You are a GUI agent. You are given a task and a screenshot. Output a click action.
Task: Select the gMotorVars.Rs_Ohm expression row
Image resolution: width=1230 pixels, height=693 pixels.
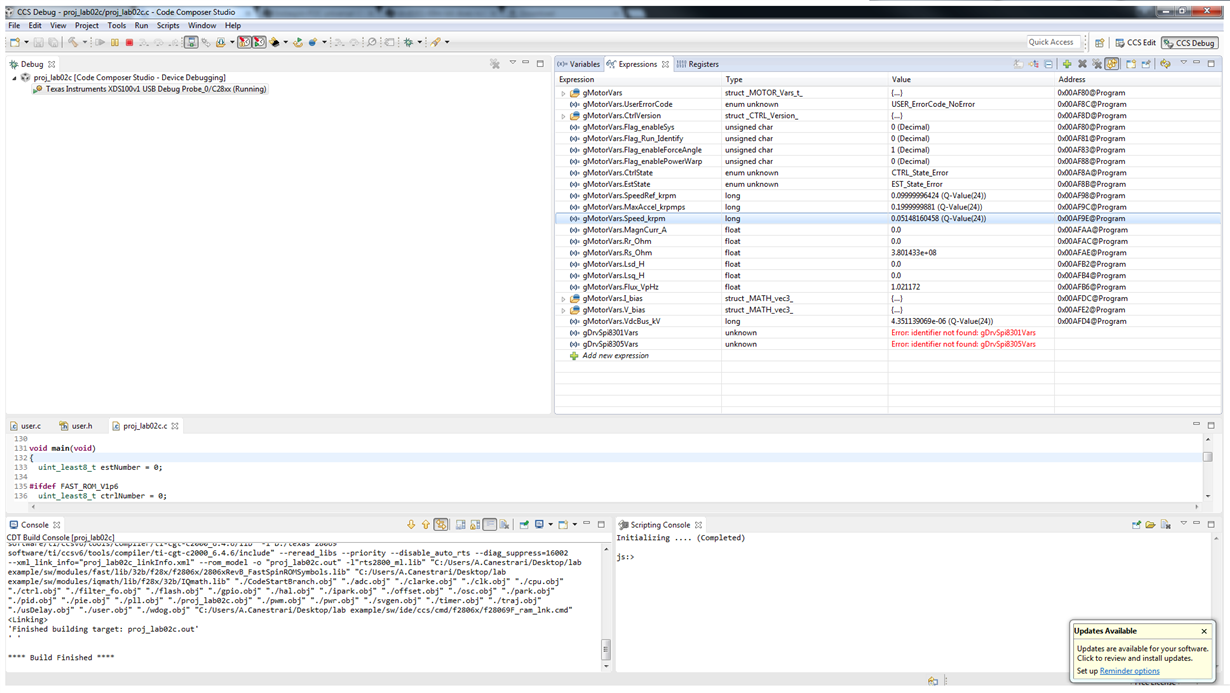pyautogui.click(x=888, y=253)
